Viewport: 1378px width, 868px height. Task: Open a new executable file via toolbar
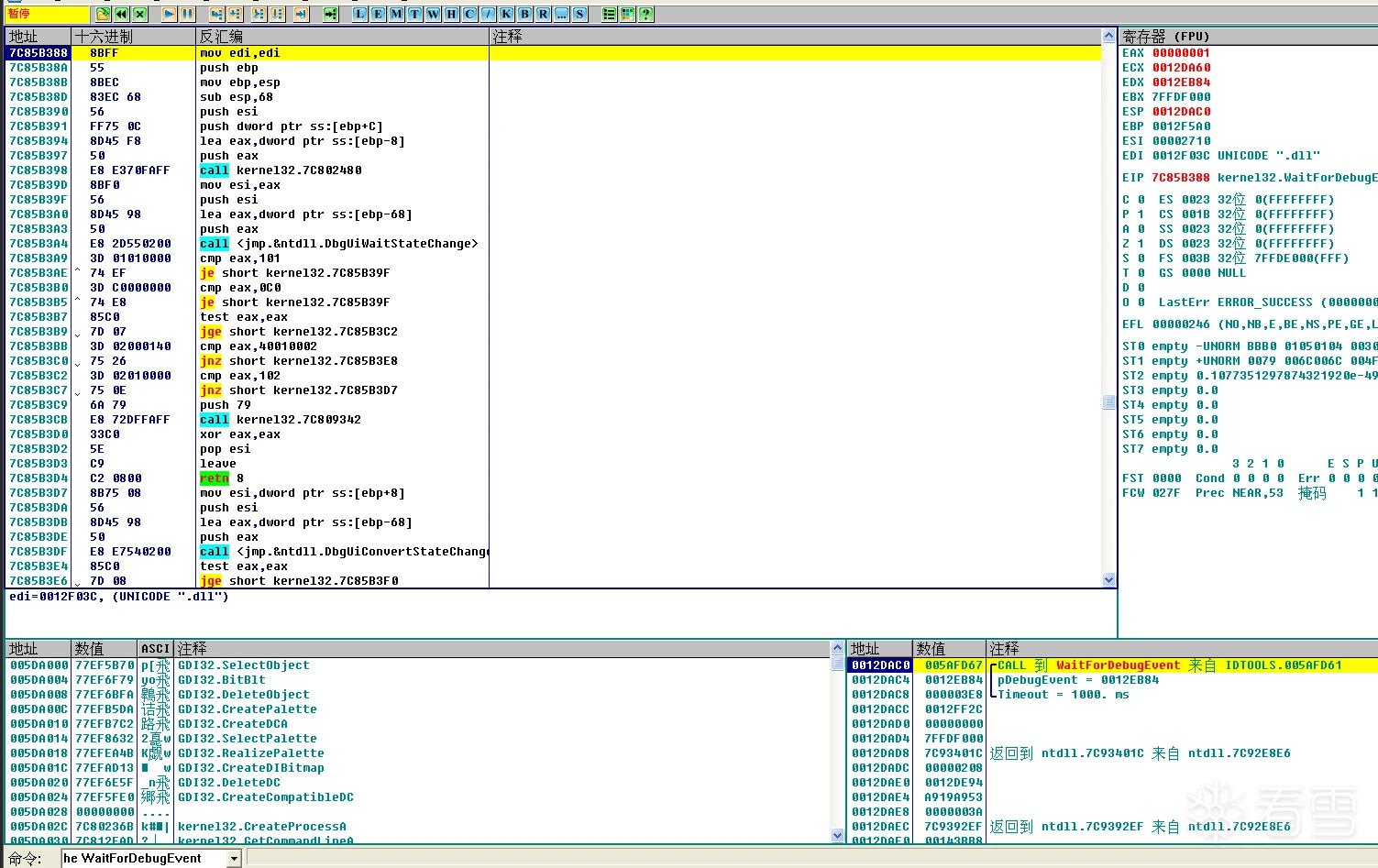click(x=104, y=14)
